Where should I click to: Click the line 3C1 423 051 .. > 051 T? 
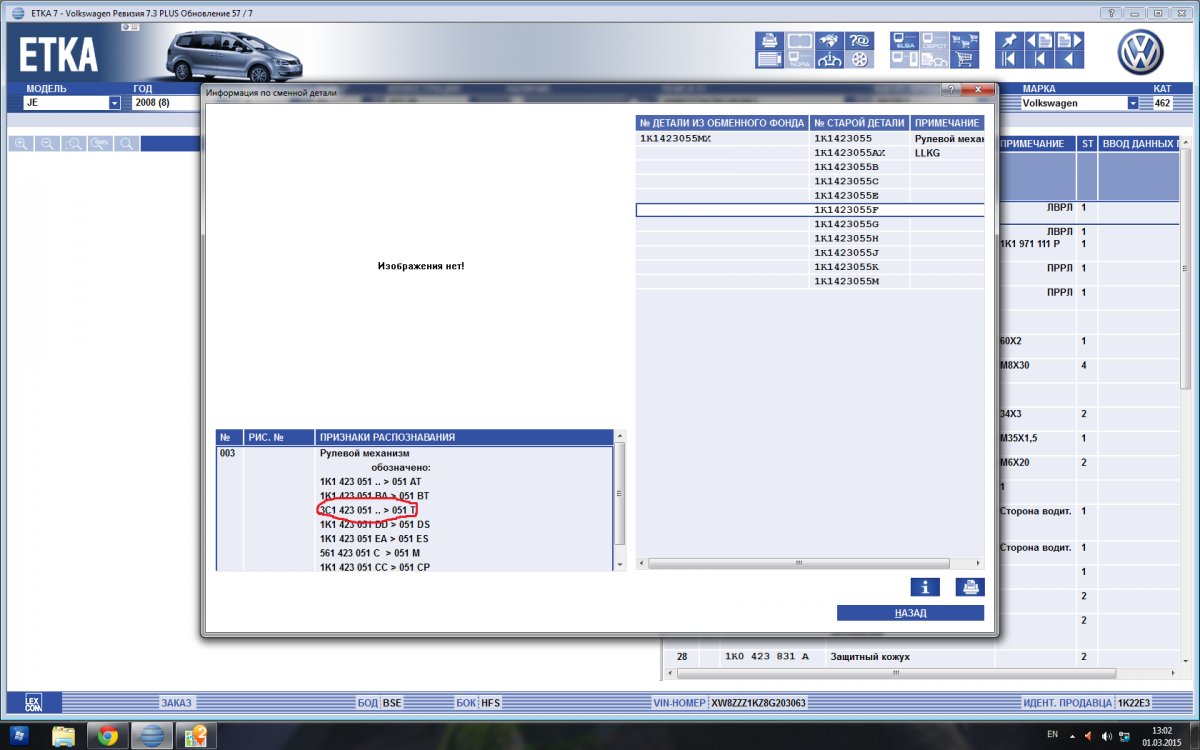pos(367,510)
